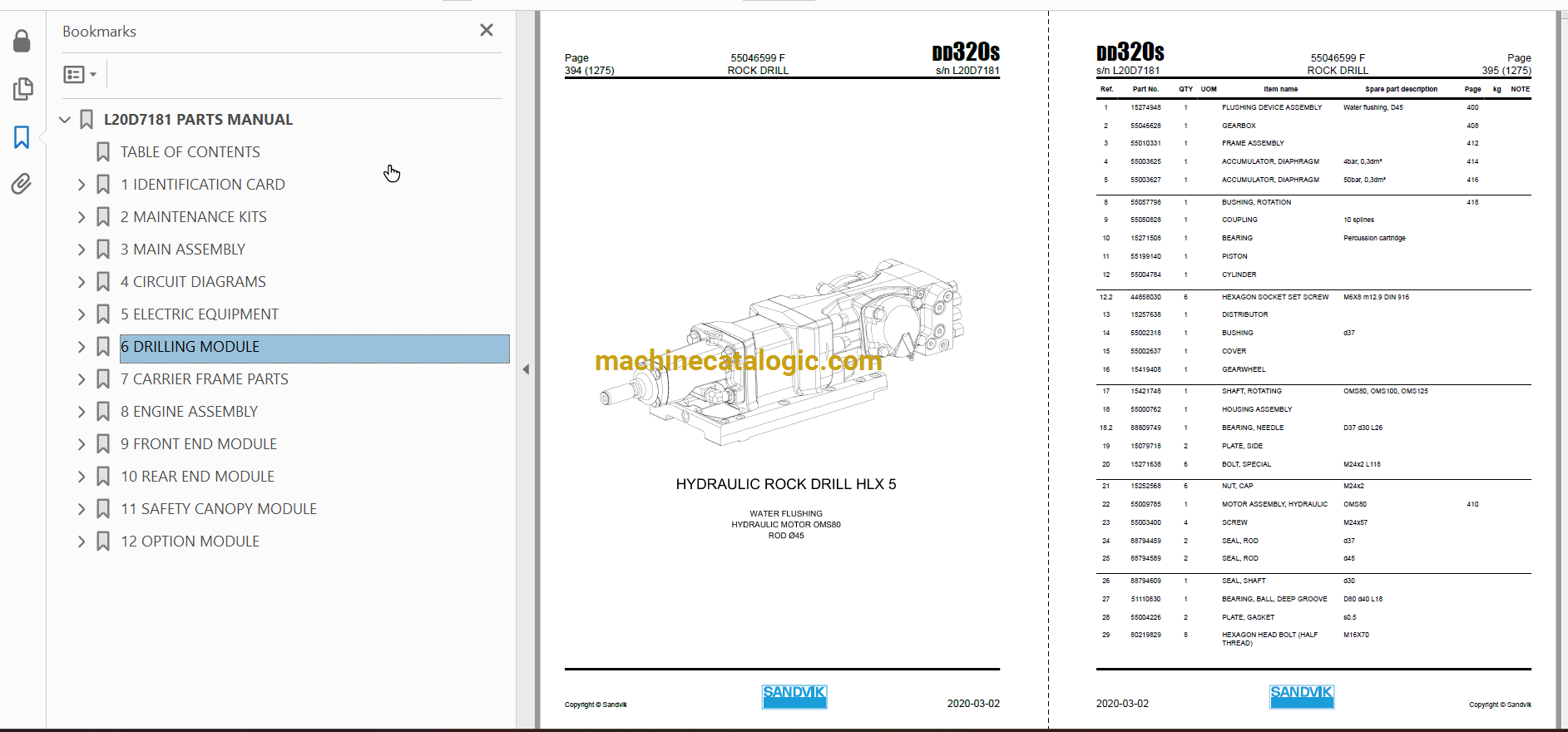
Task: Click the 'Item name' column header
Action: (1280, 89)
